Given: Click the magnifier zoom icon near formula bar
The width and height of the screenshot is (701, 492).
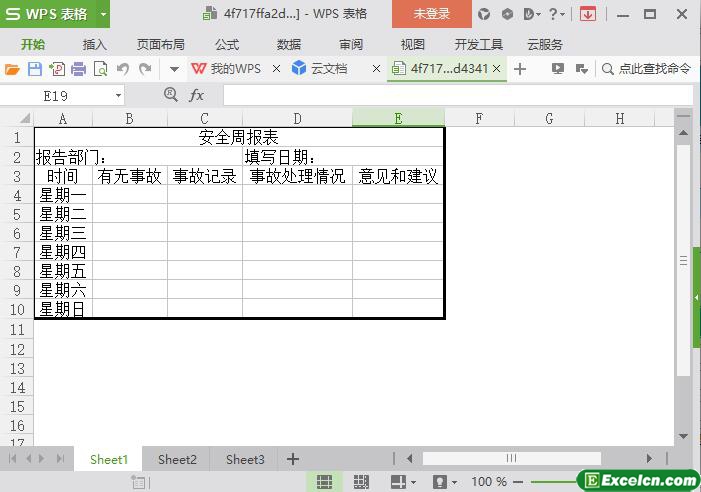Looking at the screenshot, I should tap(170, 94).
